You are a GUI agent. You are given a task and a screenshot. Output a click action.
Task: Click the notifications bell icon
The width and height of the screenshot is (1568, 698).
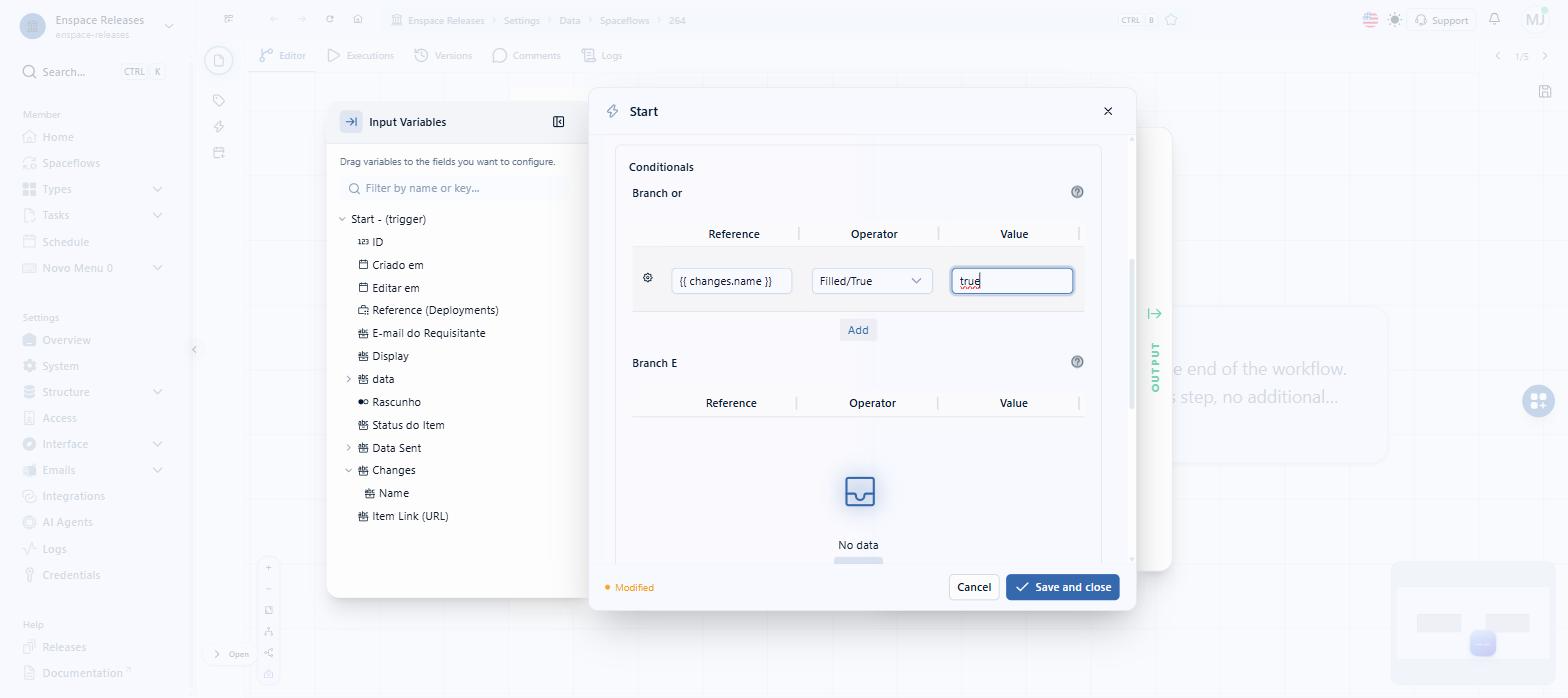coord(1494,19)
